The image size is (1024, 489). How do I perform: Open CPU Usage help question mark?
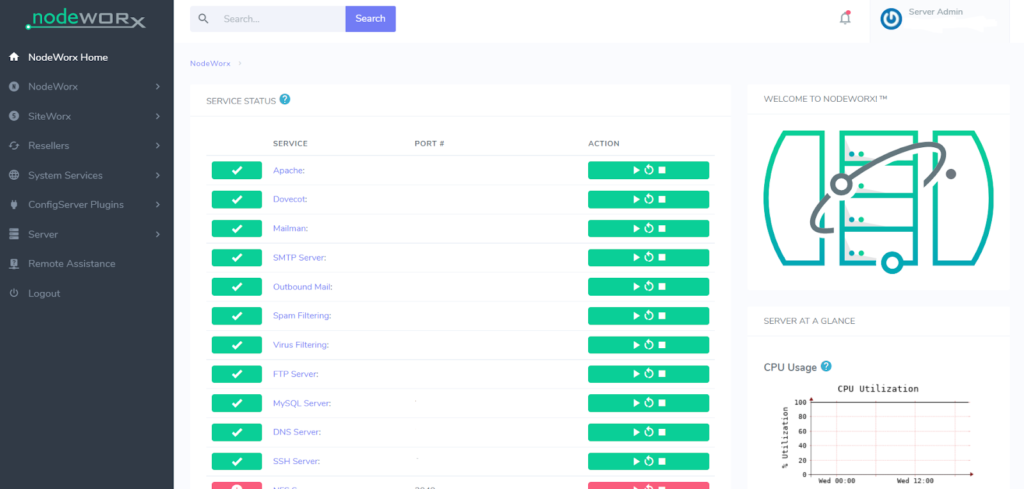(x=826, y=366)
